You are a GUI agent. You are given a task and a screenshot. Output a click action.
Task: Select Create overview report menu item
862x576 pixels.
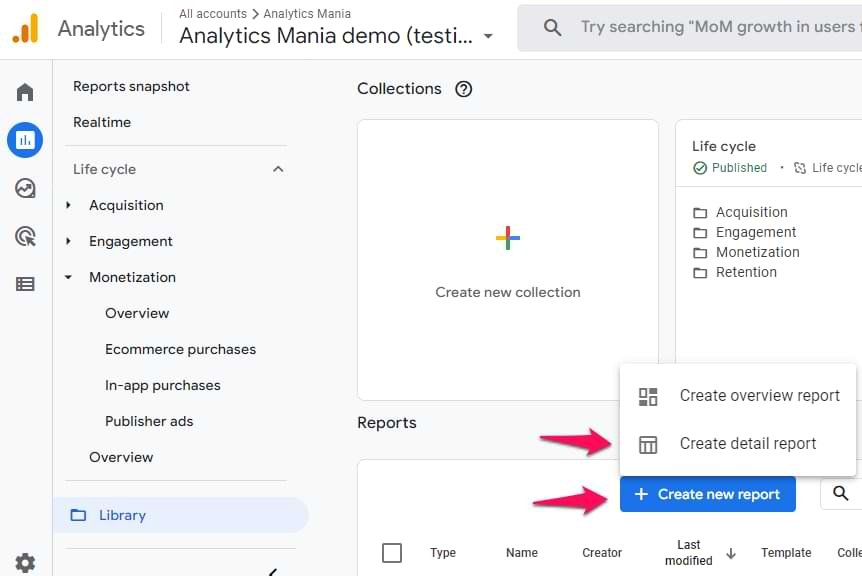(x=738, y=396)
